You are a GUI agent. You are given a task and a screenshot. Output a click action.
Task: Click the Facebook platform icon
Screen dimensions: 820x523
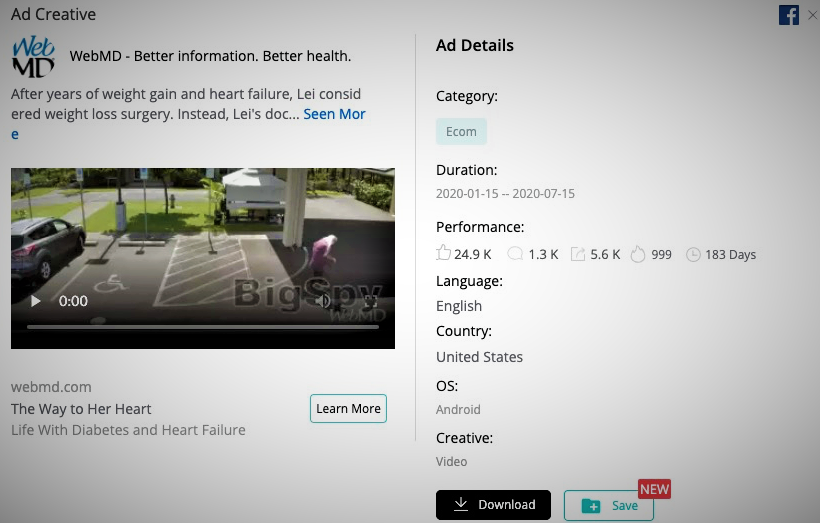pos(789,15)
